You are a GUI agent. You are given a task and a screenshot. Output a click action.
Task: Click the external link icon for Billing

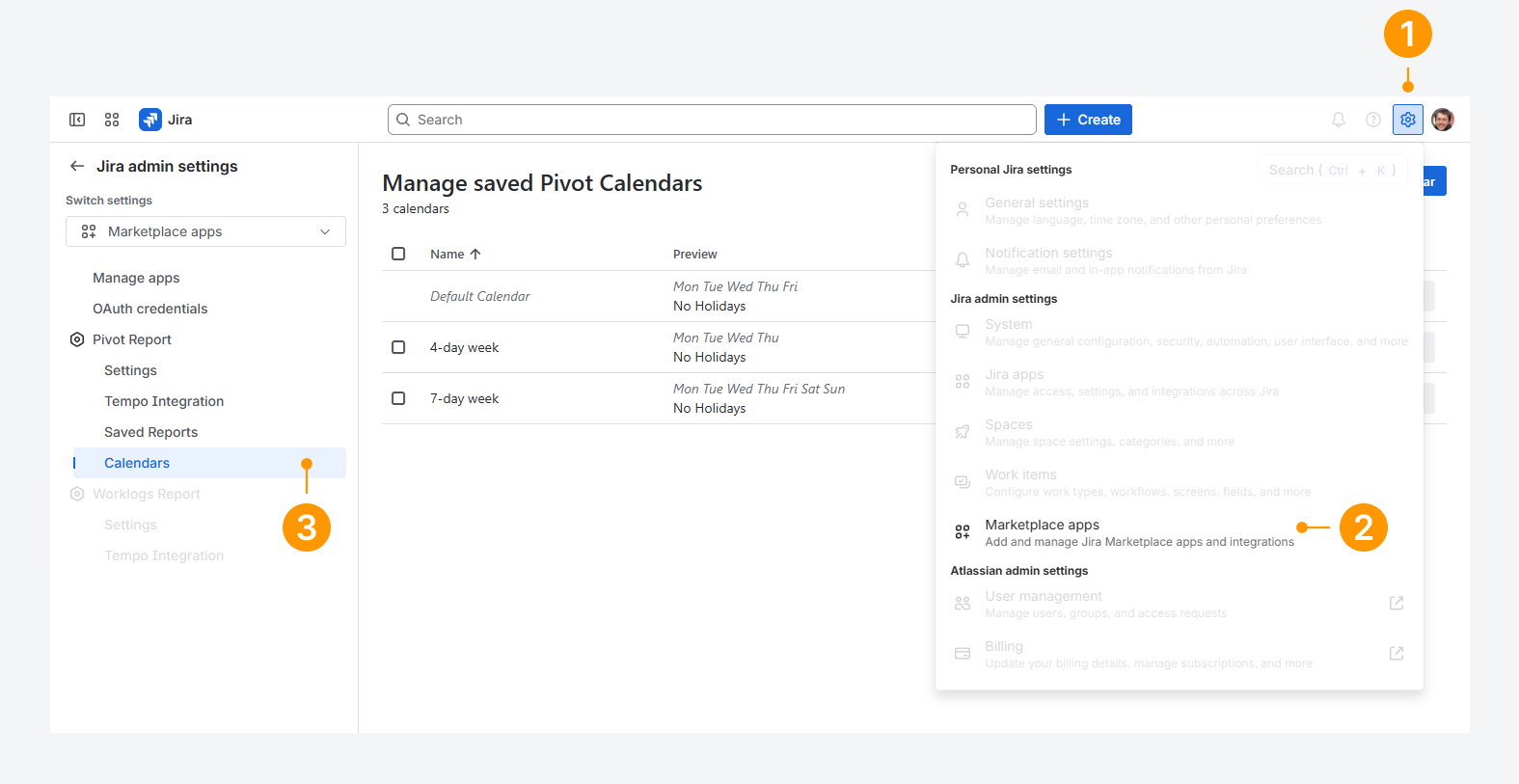[1397, 653]
